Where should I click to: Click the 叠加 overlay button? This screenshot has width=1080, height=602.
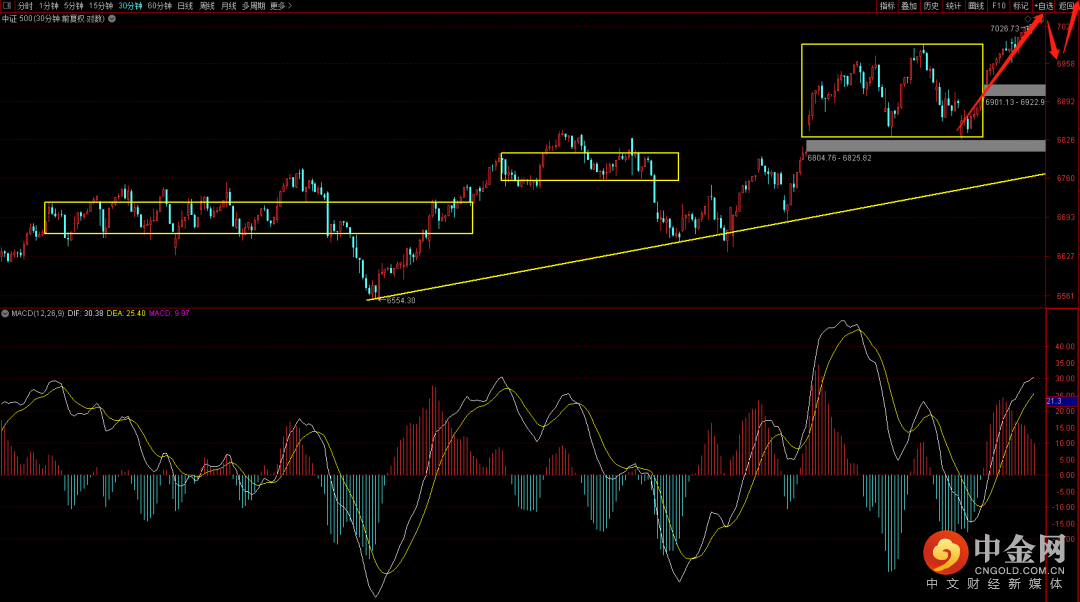(x=909, y=6)
